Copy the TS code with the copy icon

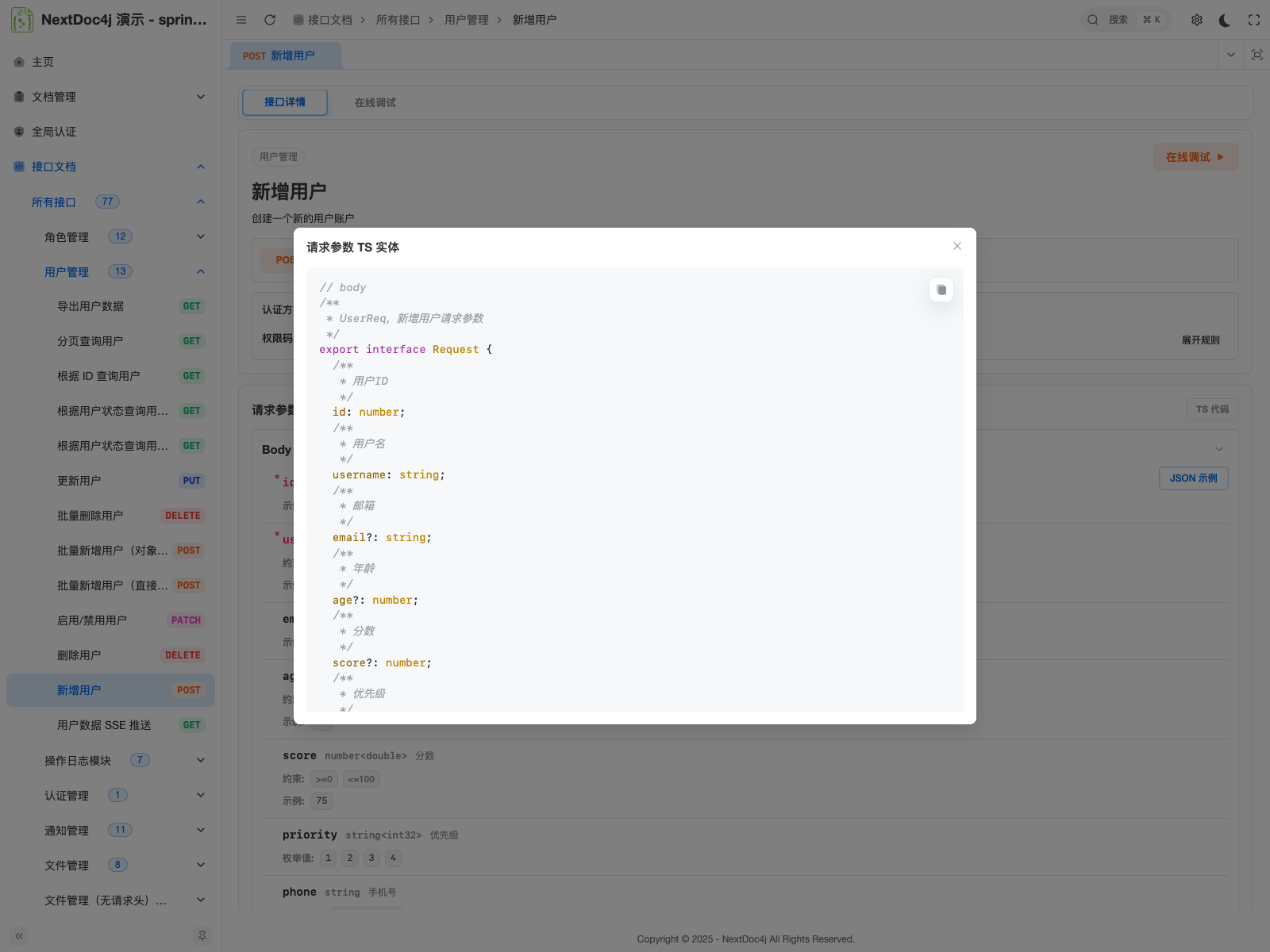[941, 290]
